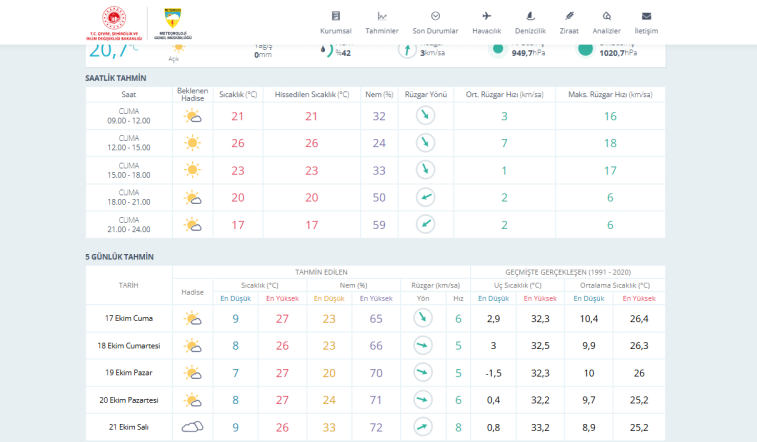The image size is (757, 442).
Task: Click wind direction icon for 09.00 - 12.00
Action: coord(426,116)
